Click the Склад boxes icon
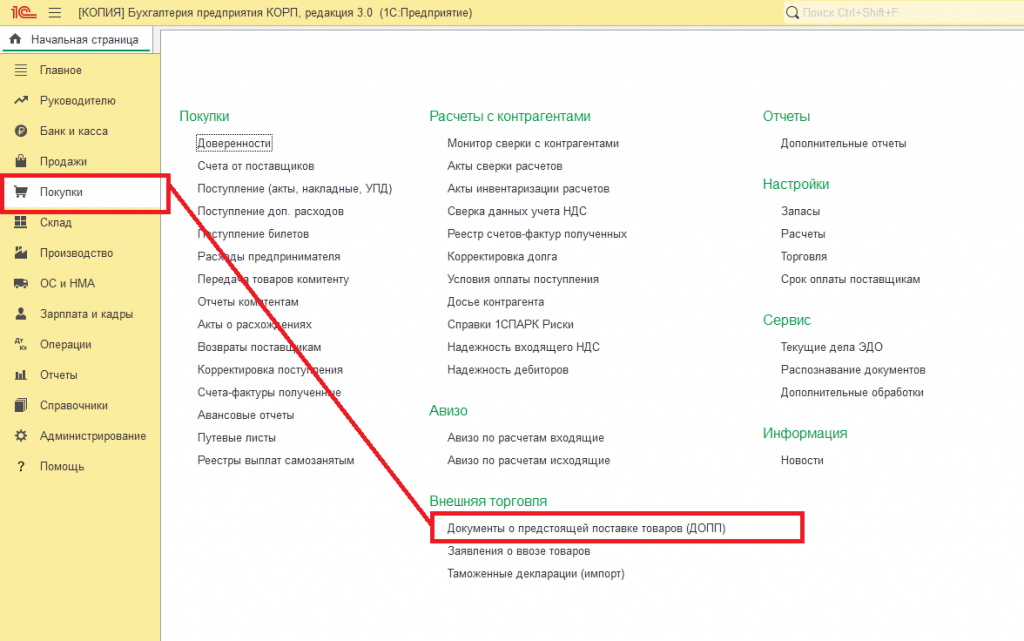1024x641 pixels. pos(21,223)
